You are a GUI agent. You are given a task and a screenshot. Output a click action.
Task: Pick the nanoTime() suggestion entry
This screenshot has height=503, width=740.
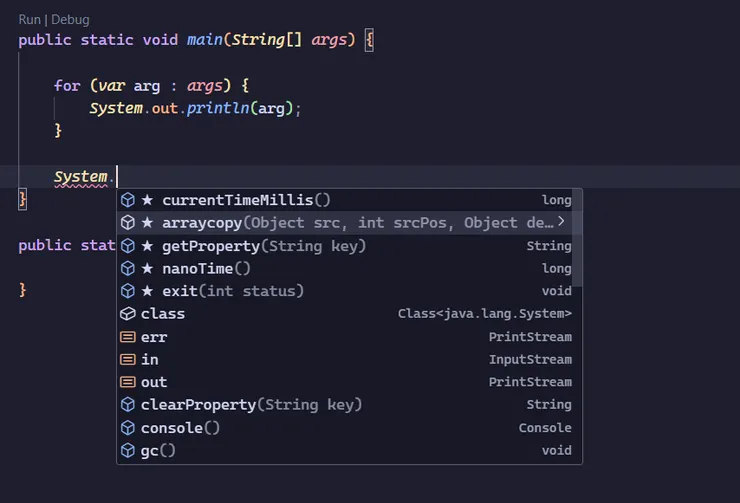point(206,269)
